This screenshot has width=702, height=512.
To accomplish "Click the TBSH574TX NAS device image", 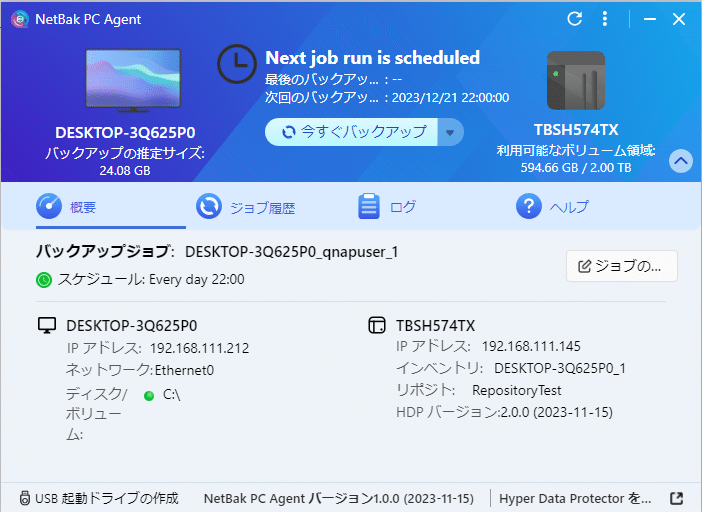I will (x=576, y=80).
